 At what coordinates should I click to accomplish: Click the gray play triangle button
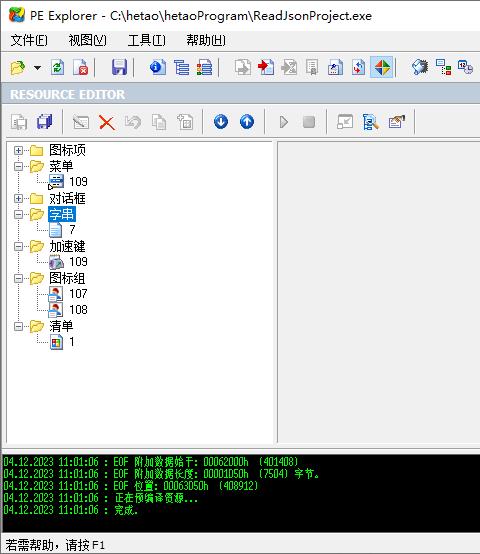click(284, 122)
